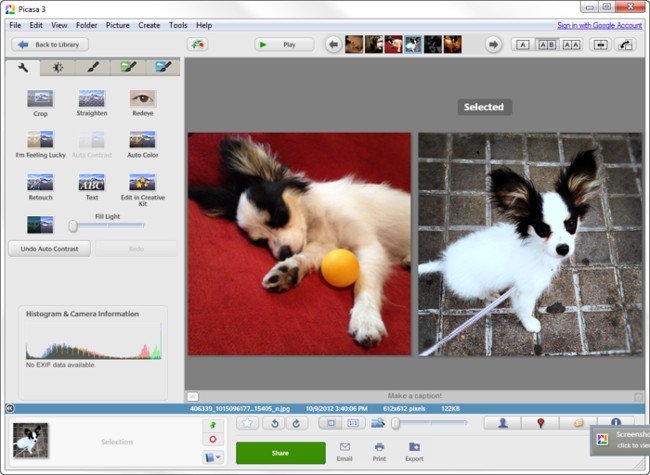
Task: Open Edit in Creative Kit
Action: pyautogui.click(x=143, y=182)
